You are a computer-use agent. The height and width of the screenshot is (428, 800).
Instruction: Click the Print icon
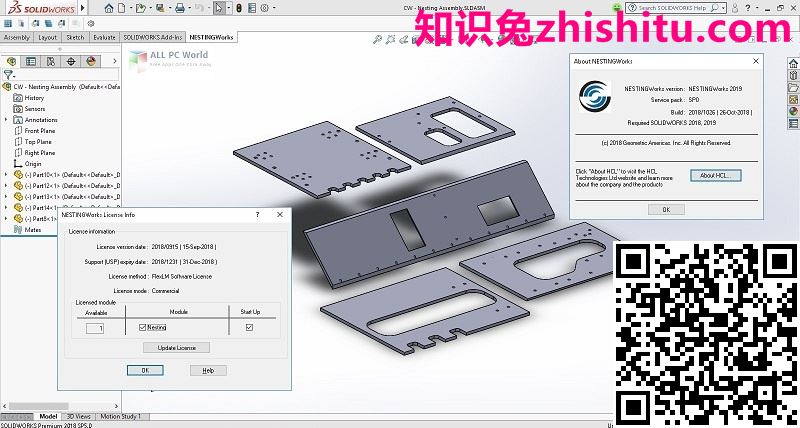click(x=180, y=8)
